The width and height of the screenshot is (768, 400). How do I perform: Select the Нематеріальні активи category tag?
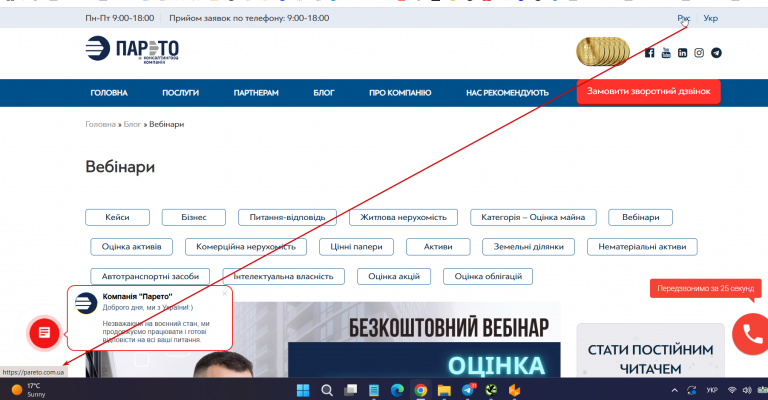[642, 247]
